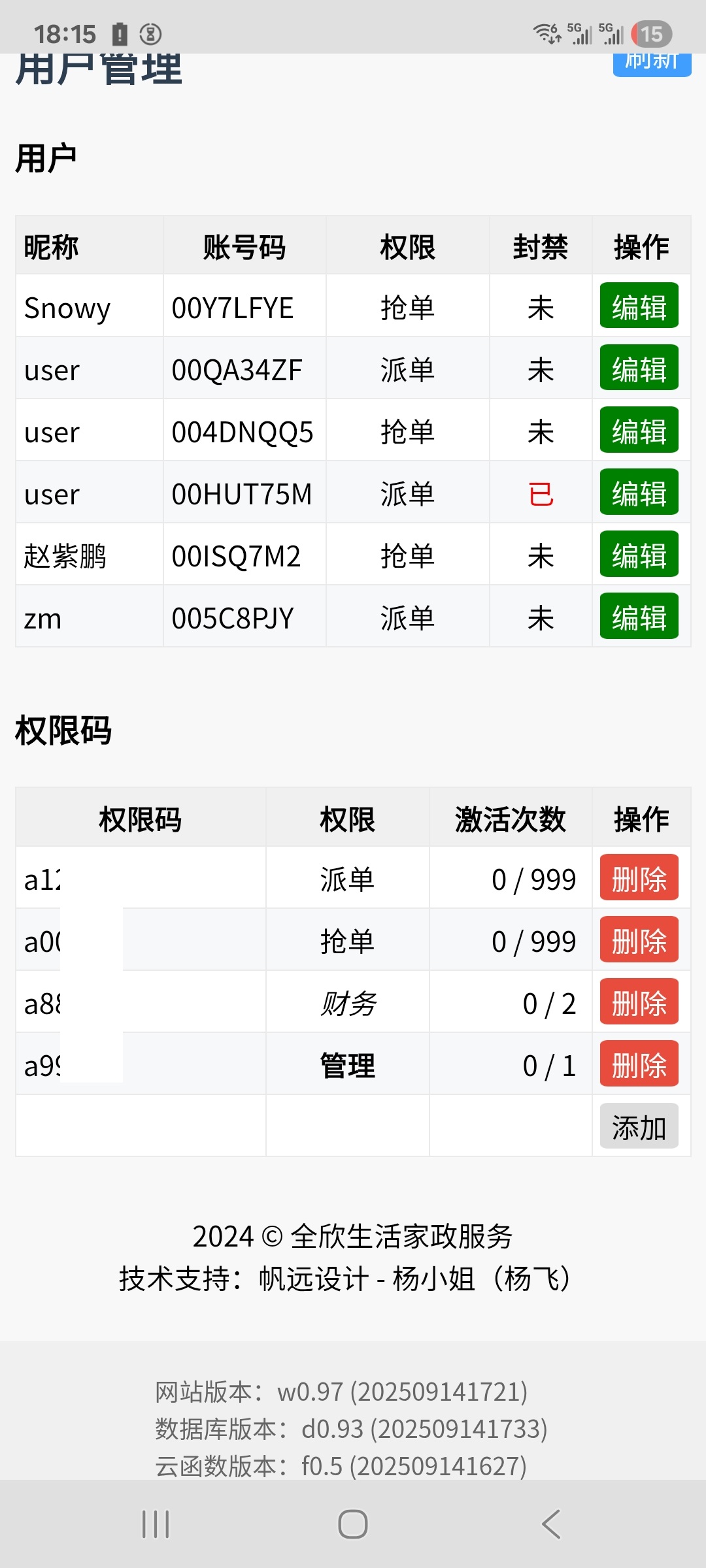Delete the 0 / 999 抢单 permission code
The image size is (706, 1568).
click(x=639, y=939)
